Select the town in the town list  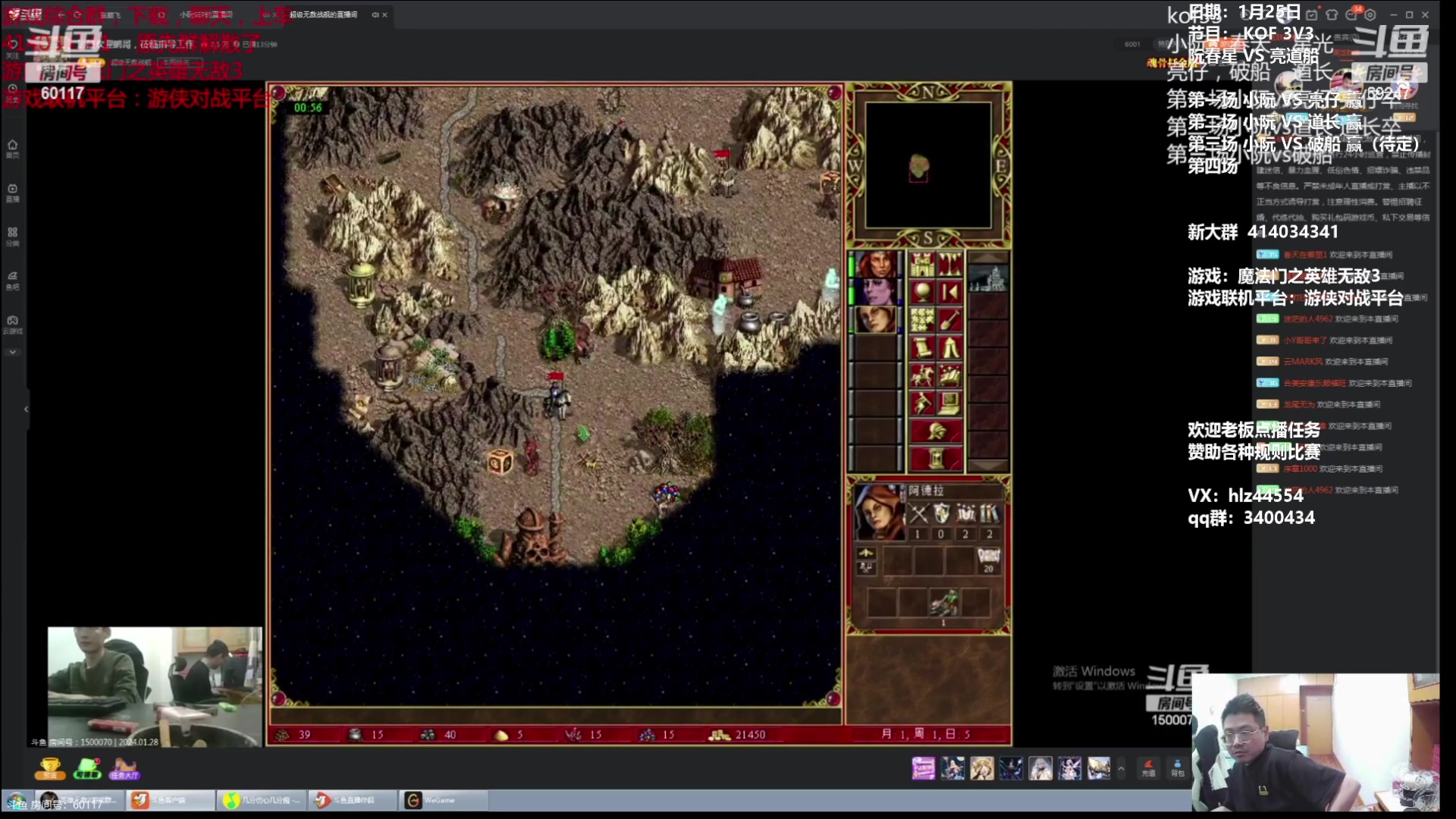[988, 278]
